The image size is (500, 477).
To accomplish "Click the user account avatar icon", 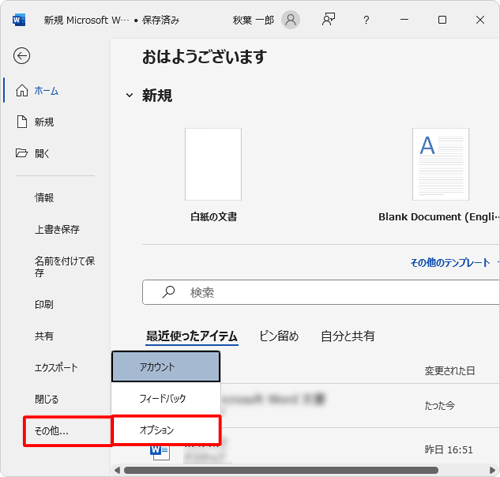I will point(291,20).
